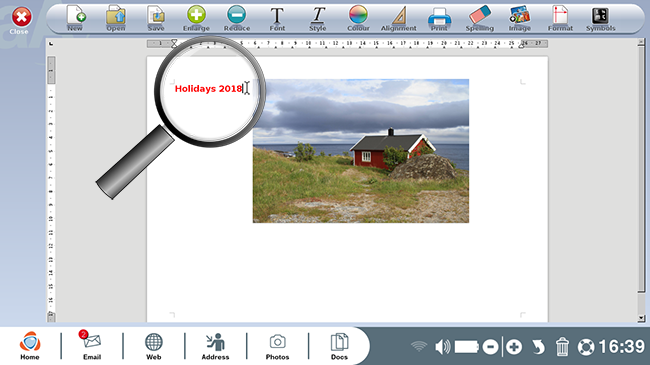This screenshot has height=365, width=650.
Task: Select the red cabin photo in document
Action: (x=361, y=151)
